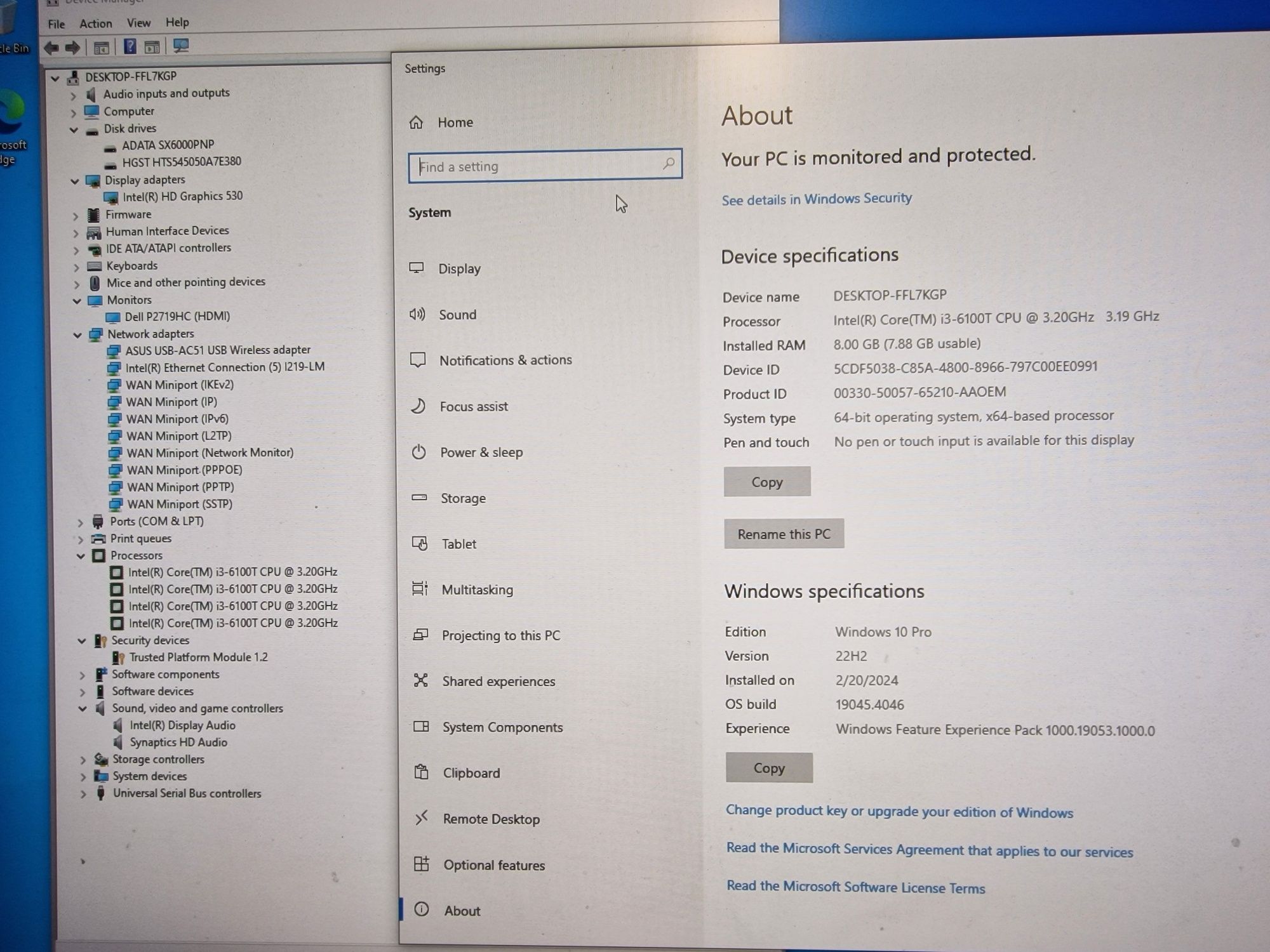Expand the Universal Serial Bus controllers node
This screenshot has width=1270, height=952.
point(83,794)
